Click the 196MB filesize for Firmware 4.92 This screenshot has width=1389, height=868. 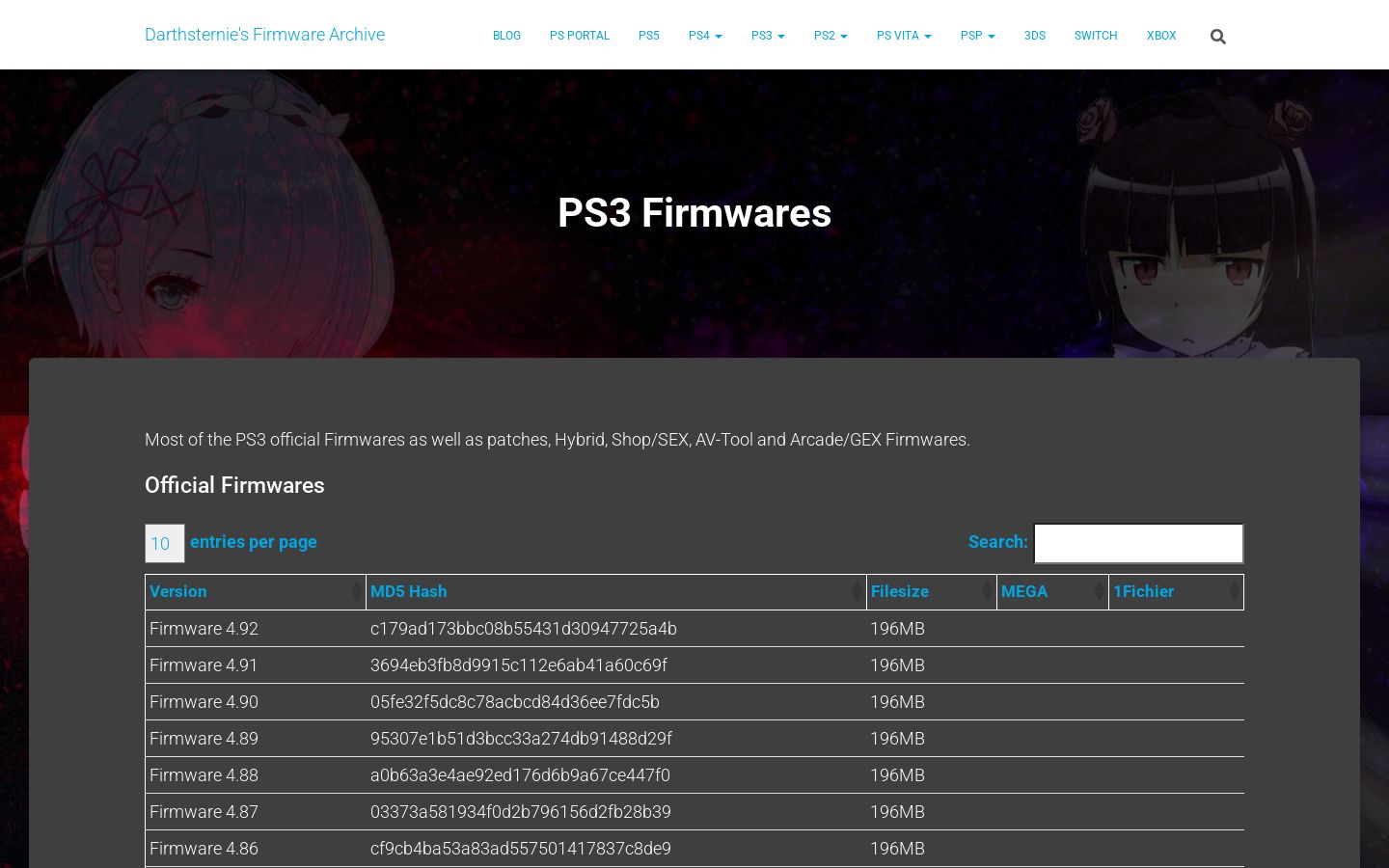[x=898, y=629]
